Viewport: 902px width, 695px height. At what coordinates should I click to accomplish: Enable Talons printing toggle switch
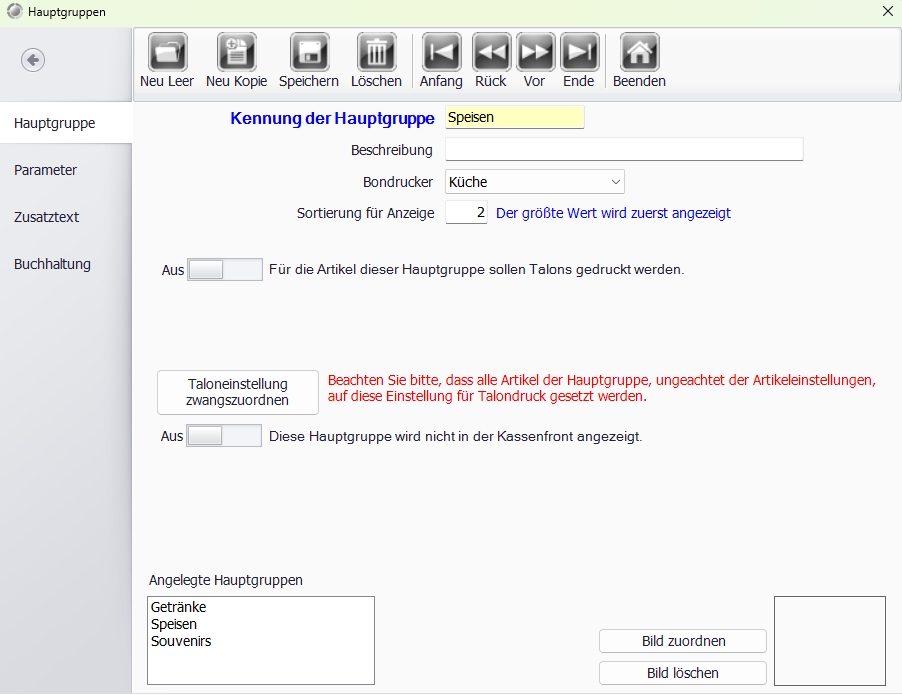click(x=225, y=270)
